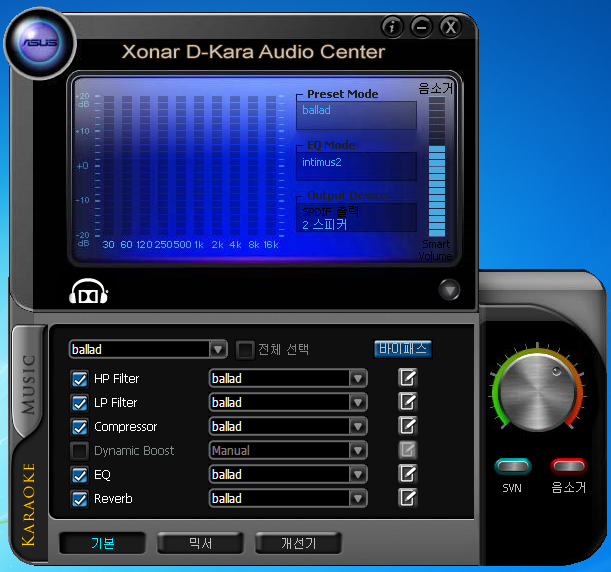Toggle the SVN button
This screenshot has height=572, width=611.
coord(513,466)
